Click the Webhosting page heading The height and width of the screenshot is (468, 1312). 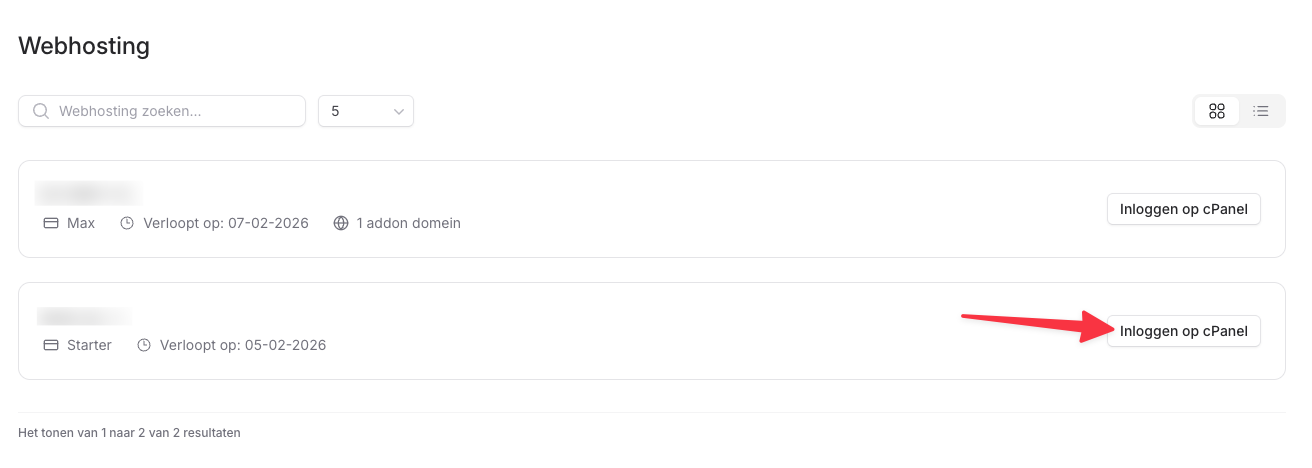(x=84, y=45)
